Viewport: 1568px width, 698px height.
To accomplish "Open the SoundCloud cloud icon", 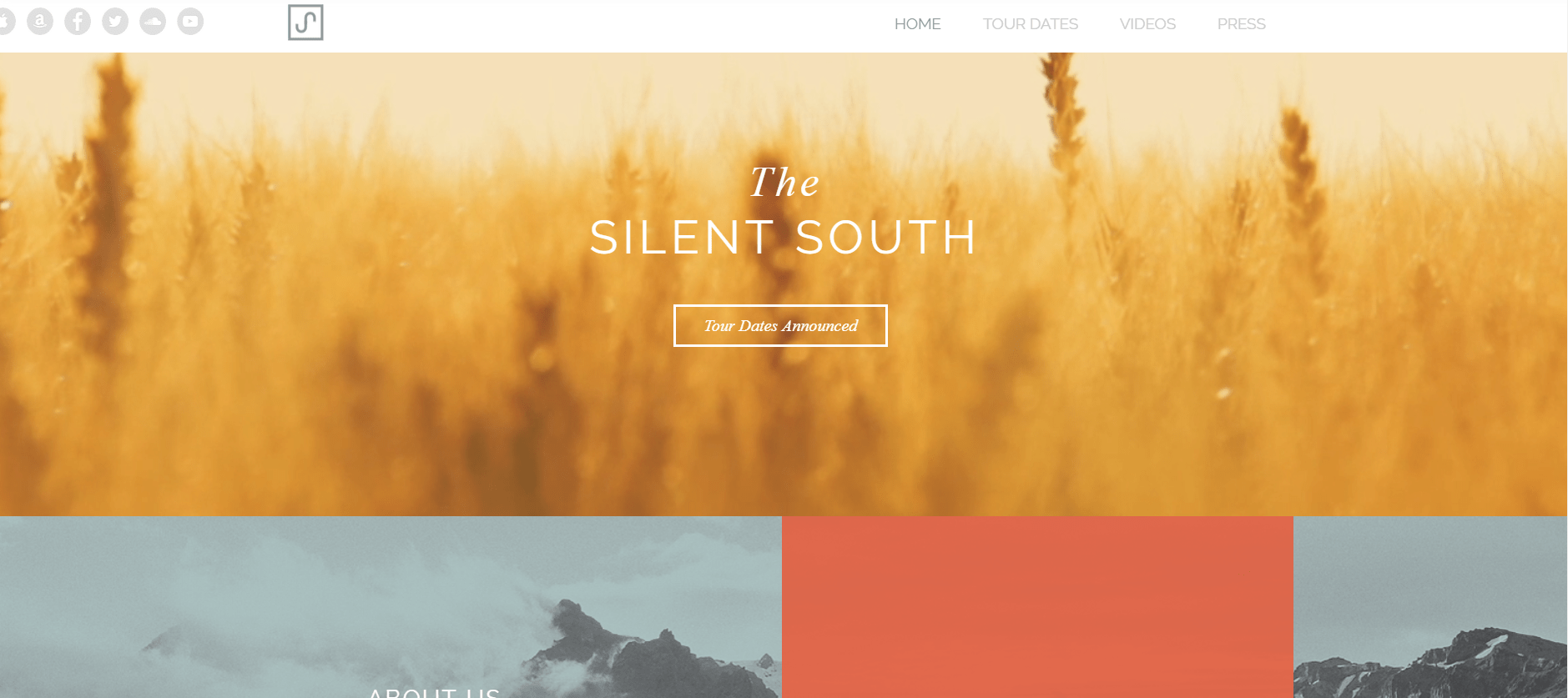I will 153,22.
